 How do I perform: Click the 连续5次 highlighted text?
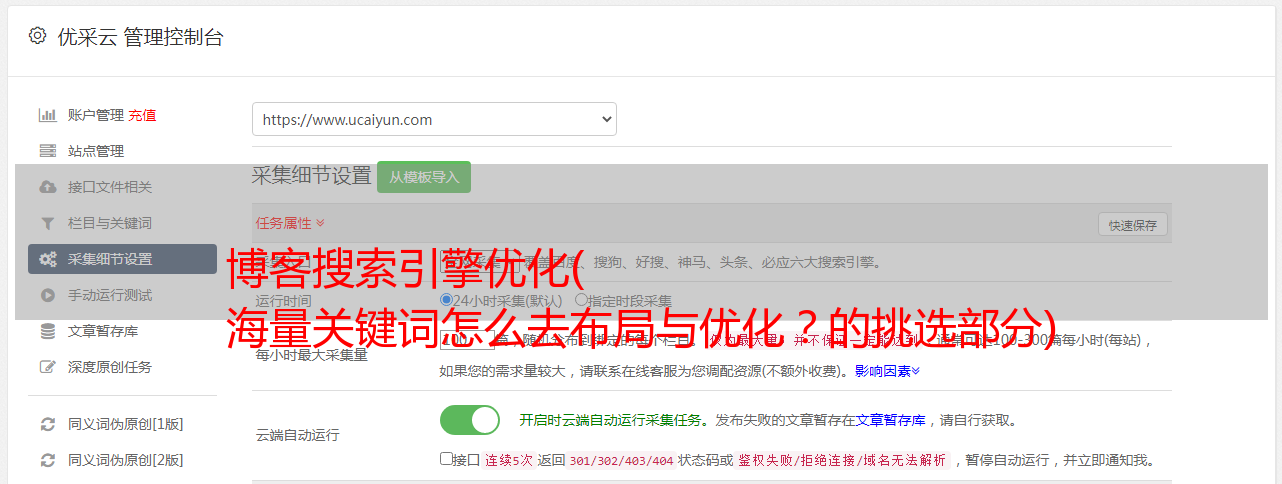[x=508, y=461]
